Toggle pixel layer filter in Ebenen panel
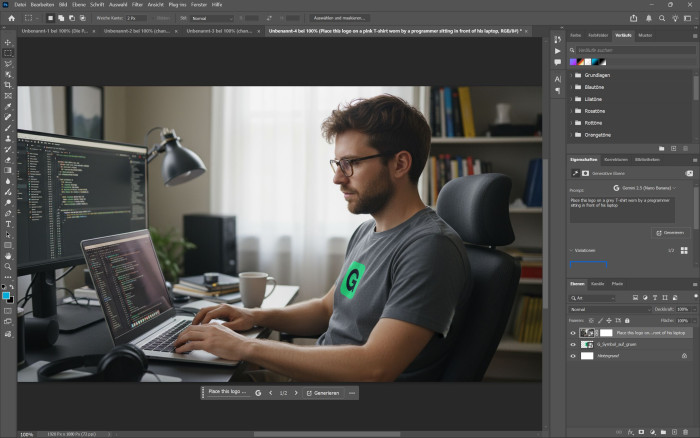Screen dimensions: 700x438 635,298
